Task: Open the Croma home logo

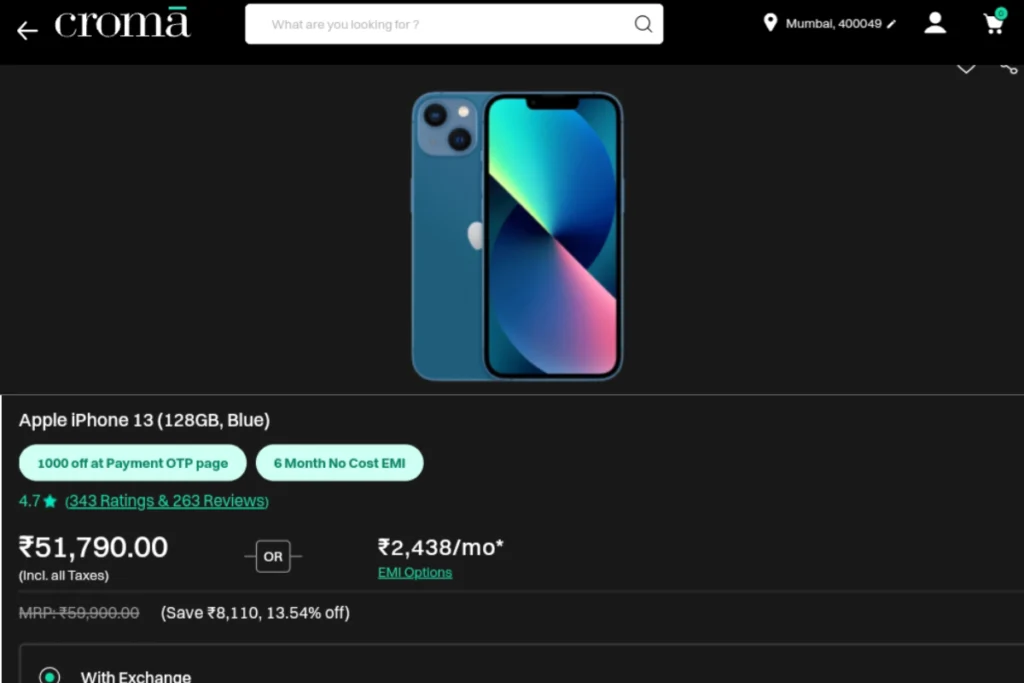Action: tap(122, 23)
